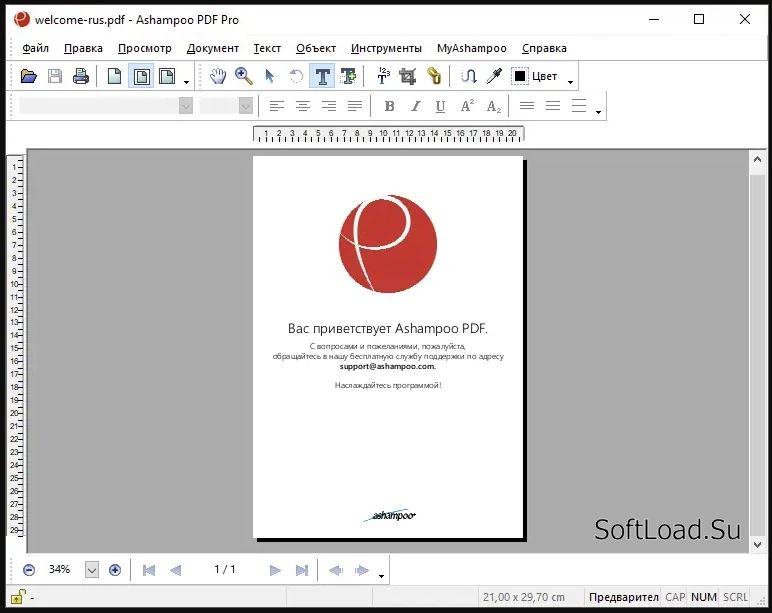The height and width of the screenshot is (613, 772).
Task: Click scroll down arrow on vertical scrollbar
Action: pos(757,544)
